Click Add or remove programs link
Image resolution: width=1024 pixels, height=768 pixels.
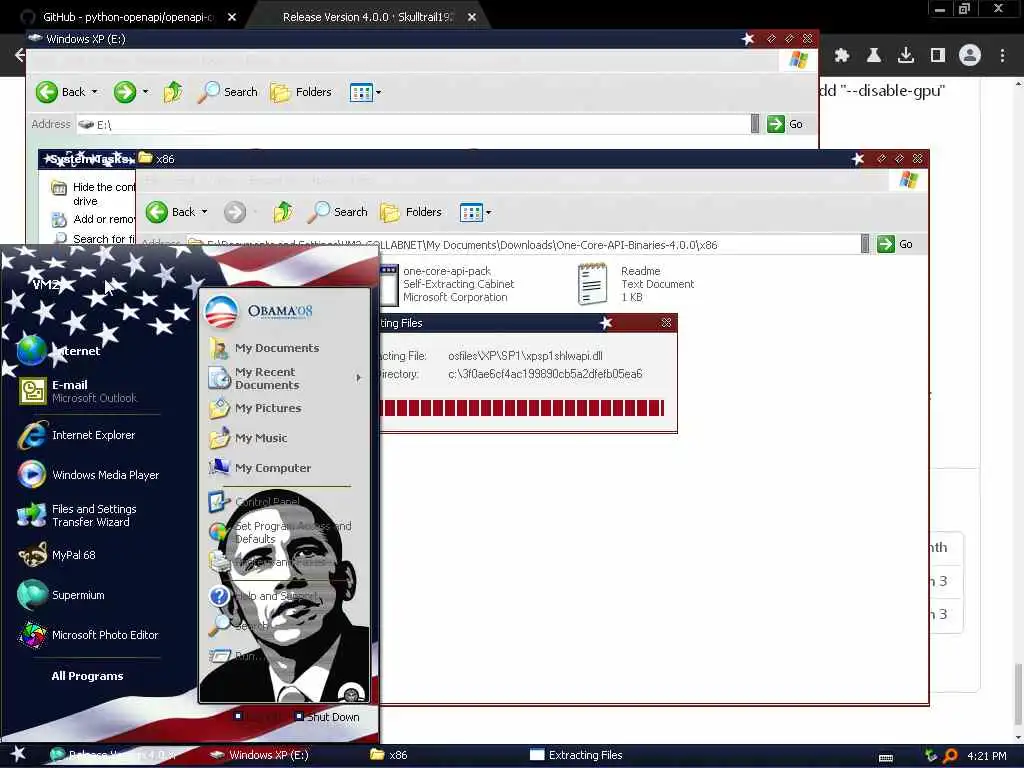point(93,219)
